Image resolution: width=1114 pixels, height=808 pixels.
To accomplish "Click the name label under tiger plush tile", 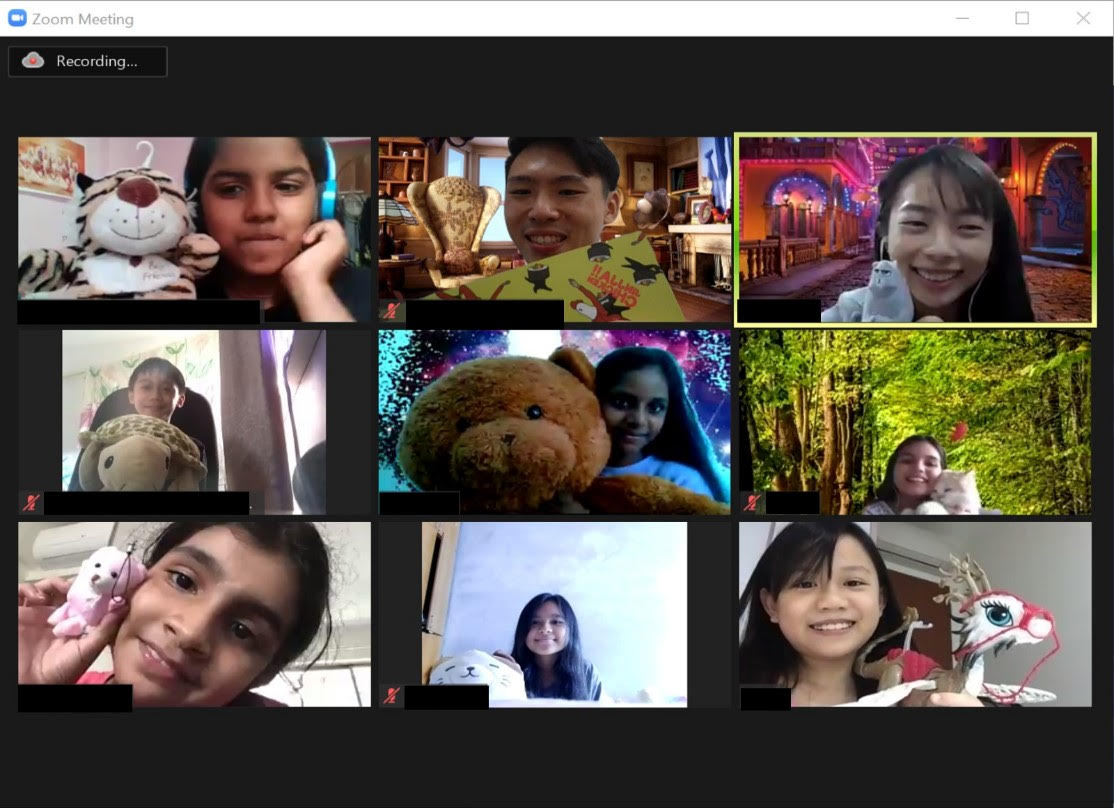I will pos(139,312).
